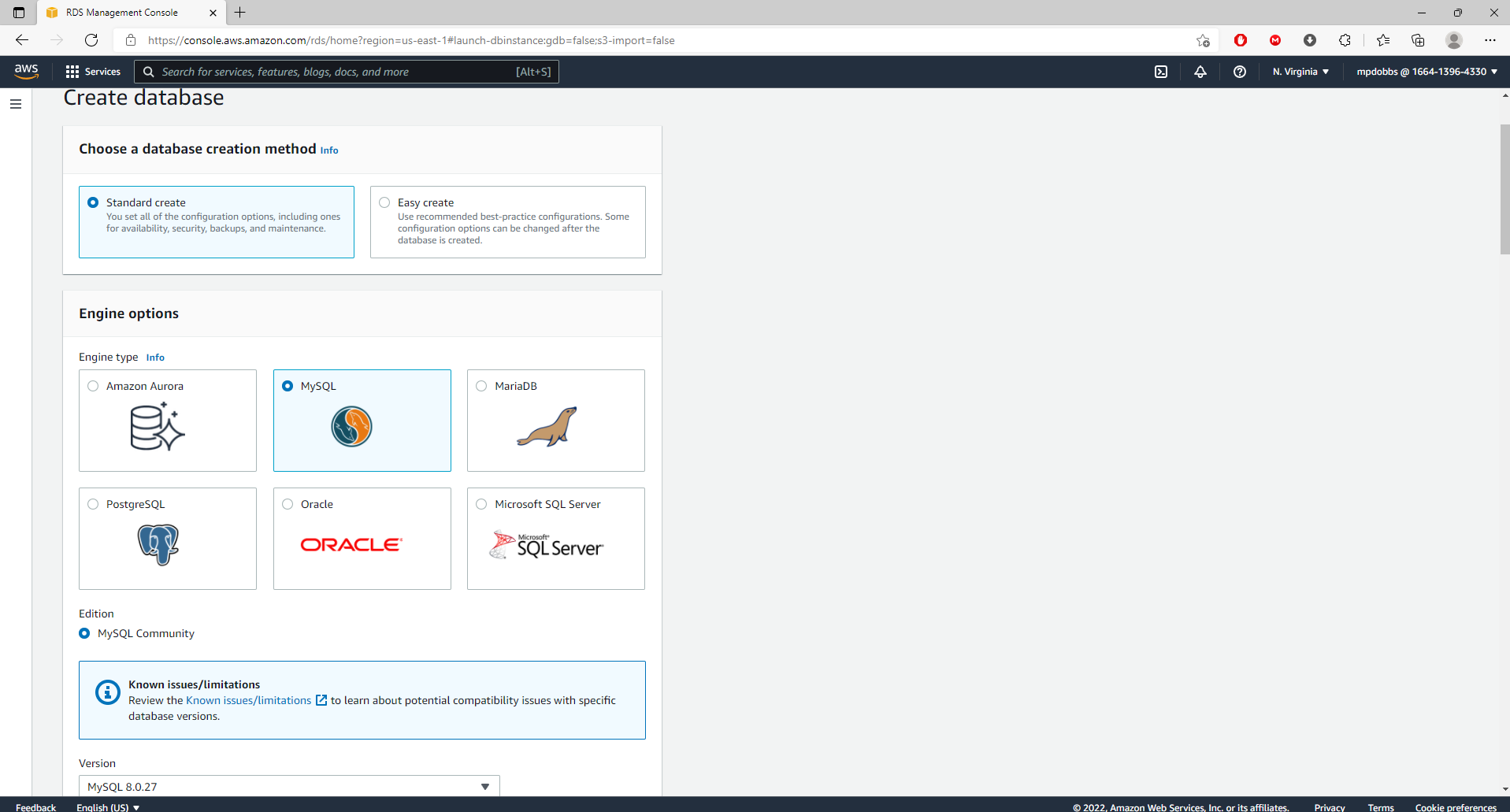1510x812 pixels.
Task: Open the Services grid menu
Action: 93,72
